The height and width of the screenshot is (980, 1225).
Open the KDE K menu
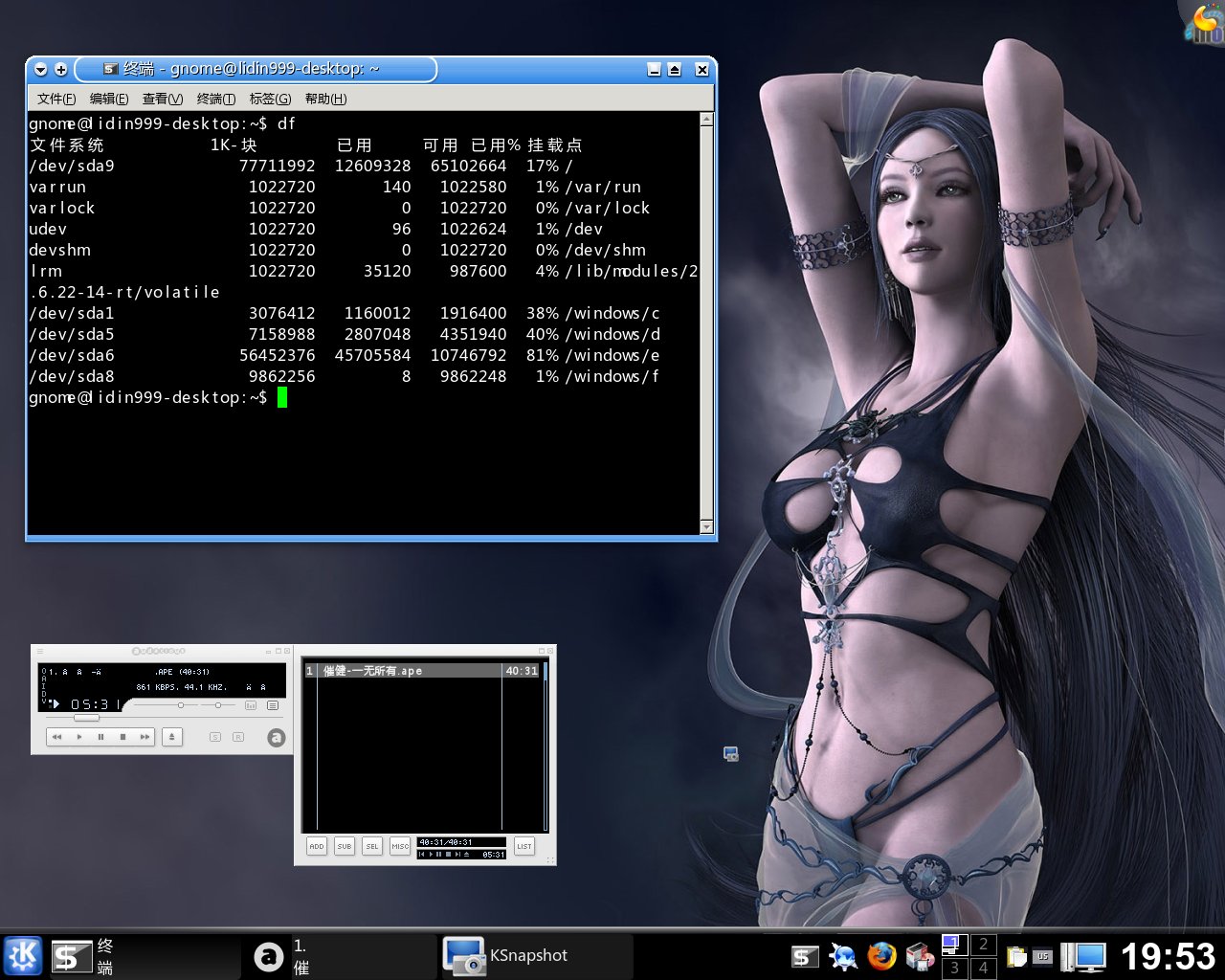(x=21, y=955)
